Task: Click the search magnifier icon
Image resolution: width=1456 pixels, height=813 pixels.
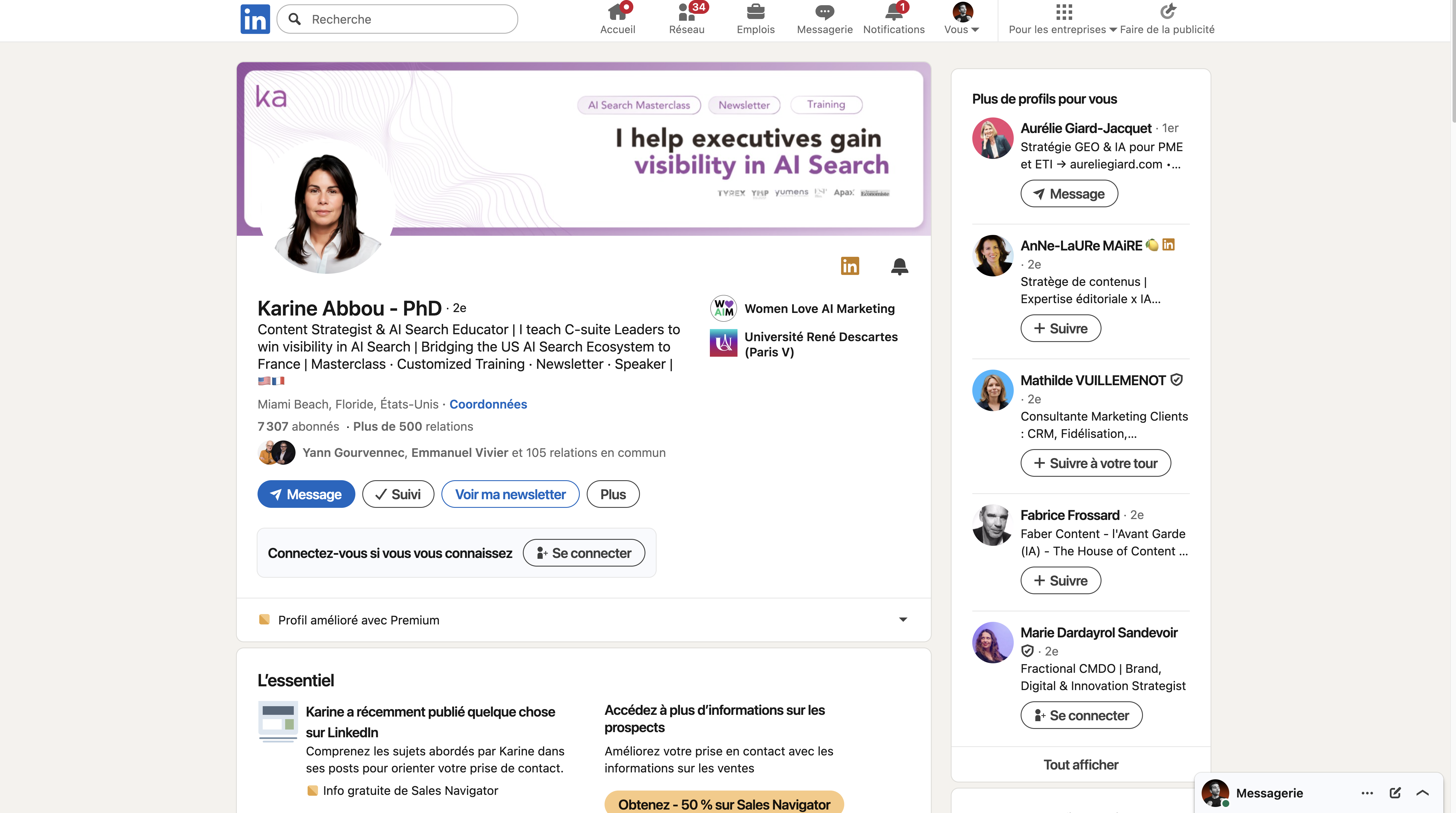Action: [x=294, y=19]
